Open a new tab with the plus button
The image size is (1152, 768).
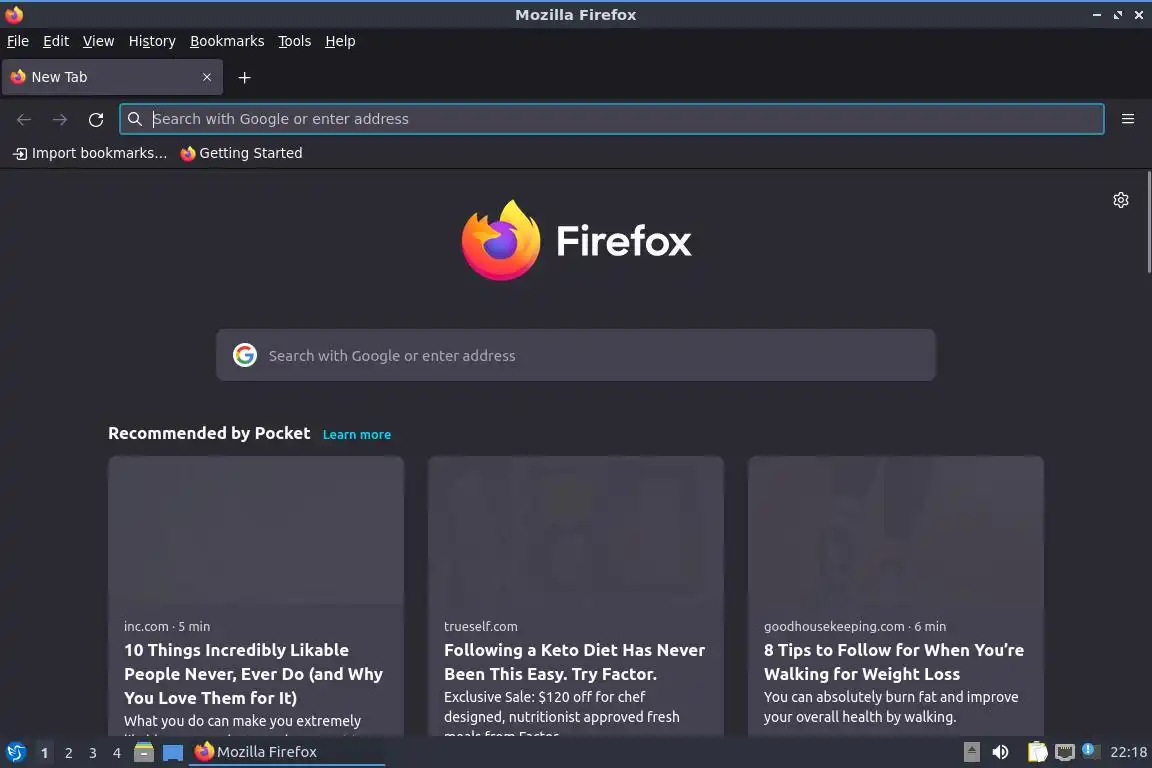pyautogui.click(x=245, y=77)
